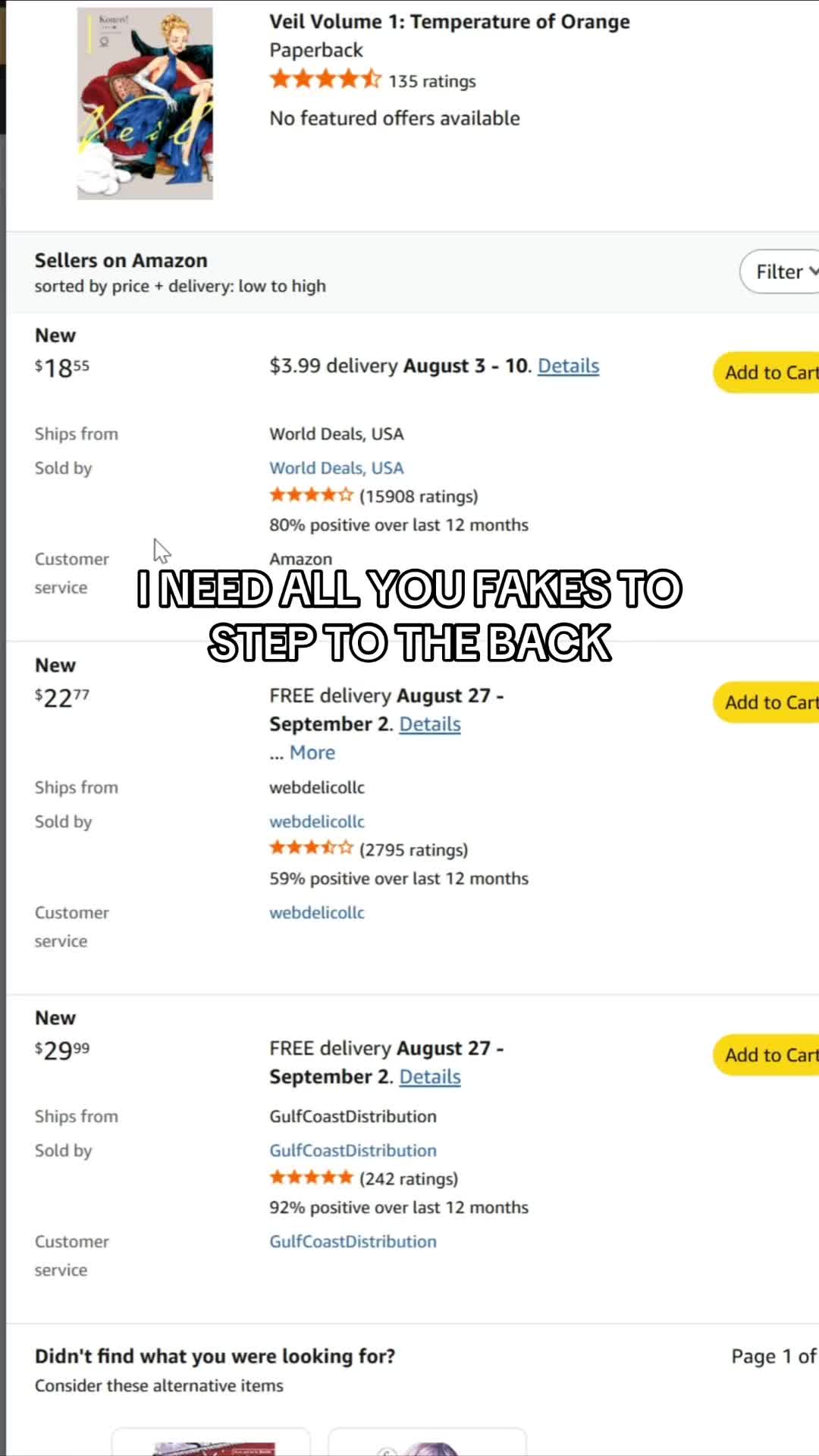Viewport: 819px width, 1456px height.
Task: Add the $22.77 offer to cart
Action: tap(767, 702)
